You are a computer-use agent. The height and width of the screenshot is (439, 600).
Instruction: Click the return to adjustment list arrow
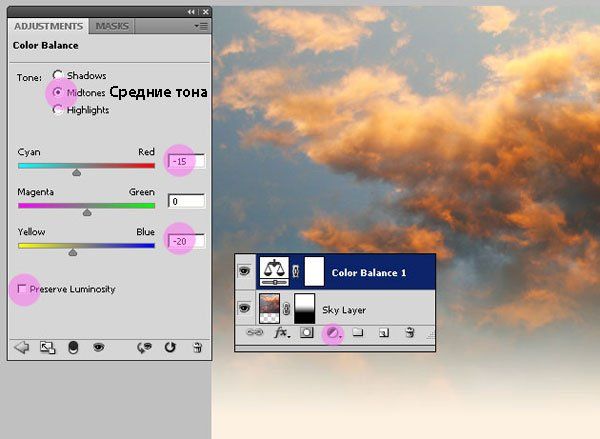tap(22, 348)
